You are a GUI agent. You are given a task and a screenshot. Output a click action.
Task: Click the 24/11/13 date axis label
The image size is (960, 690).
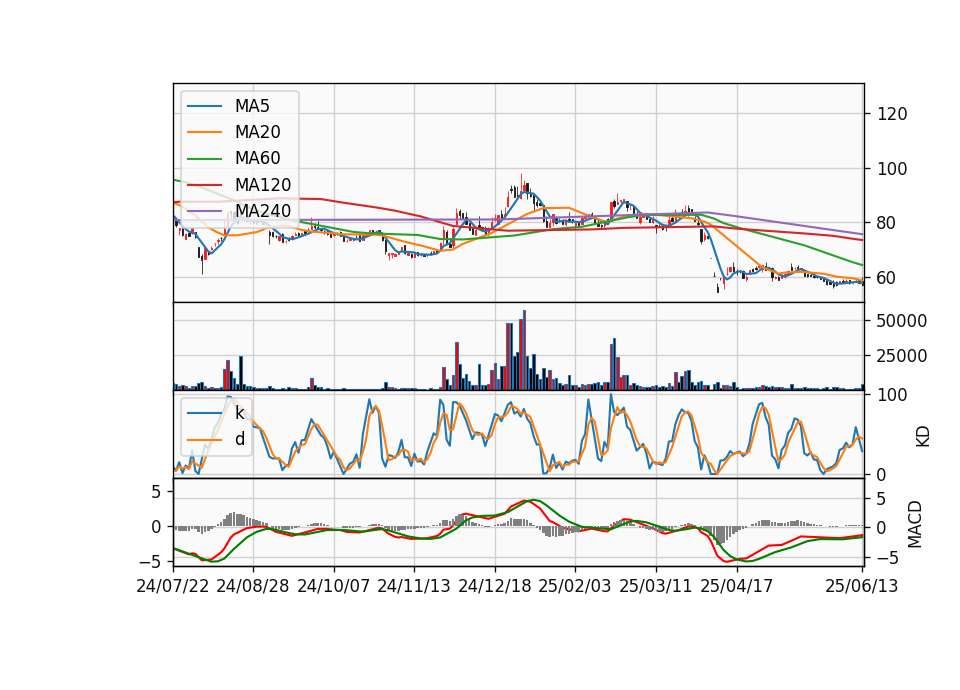(414, 586)
